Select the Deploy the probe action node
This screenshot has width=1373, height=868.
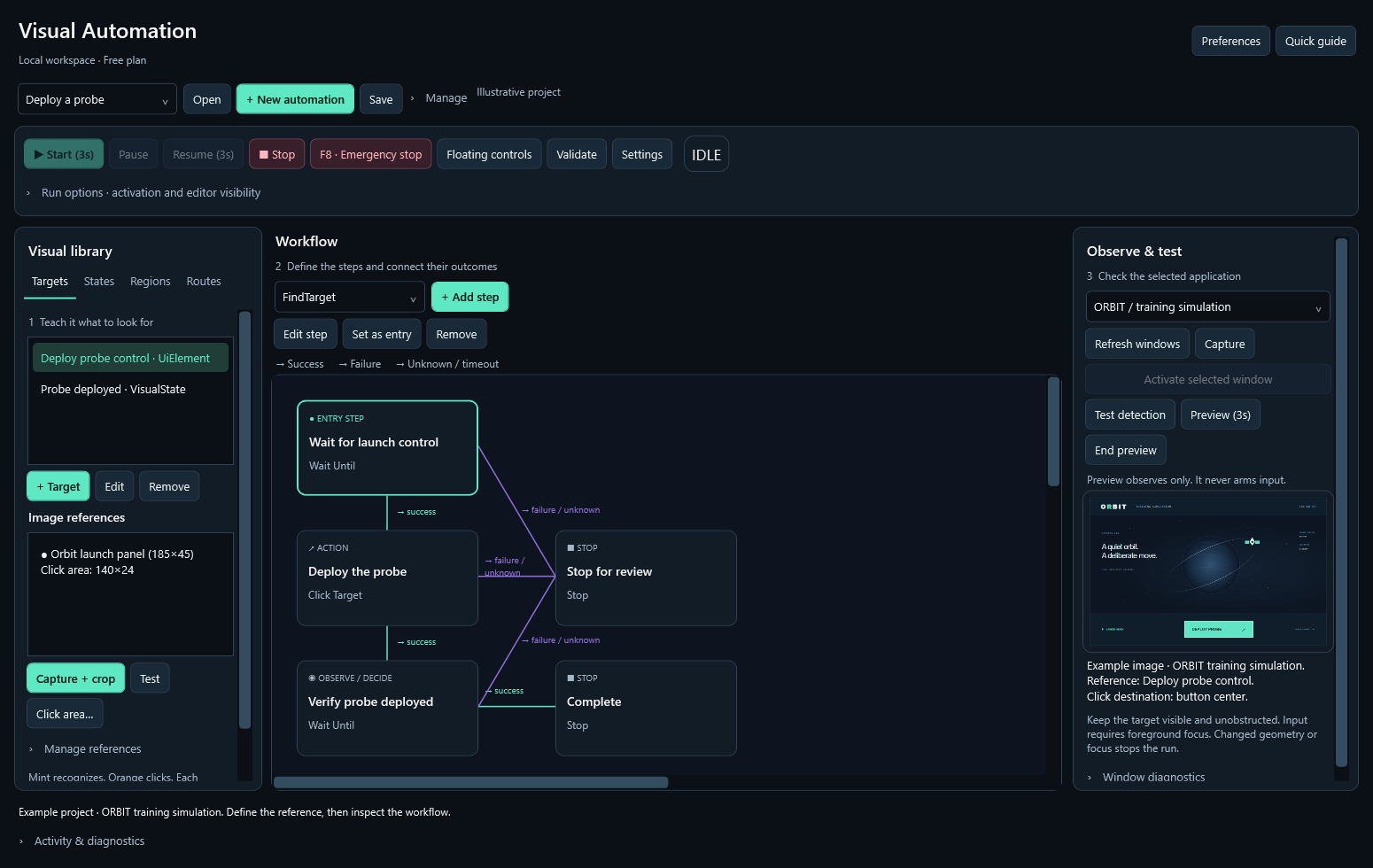(387, 577)
